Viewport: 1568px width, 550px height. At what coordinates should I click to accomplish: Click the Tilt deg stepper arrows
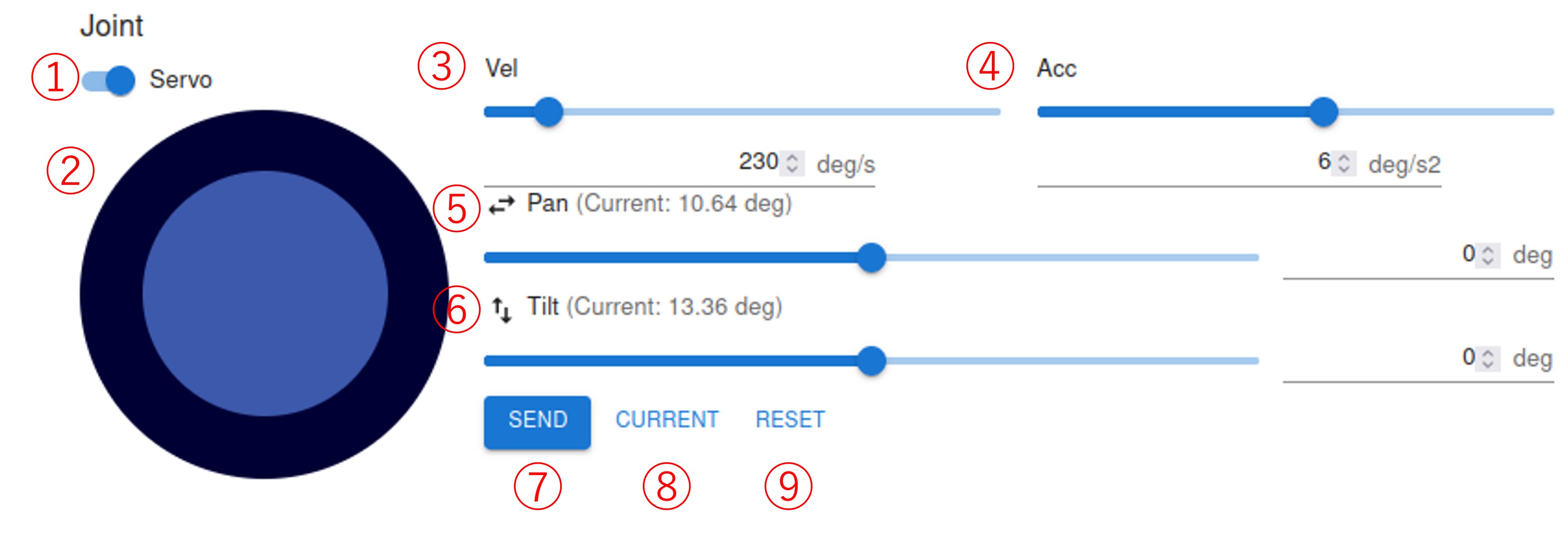(x=1488, y=358)
